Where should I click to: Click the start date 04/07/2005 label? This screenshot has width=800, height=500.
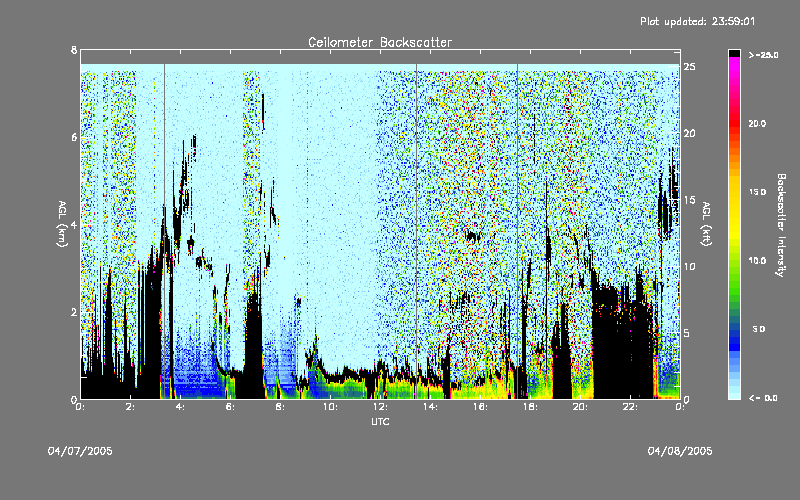tap(80, 451)
